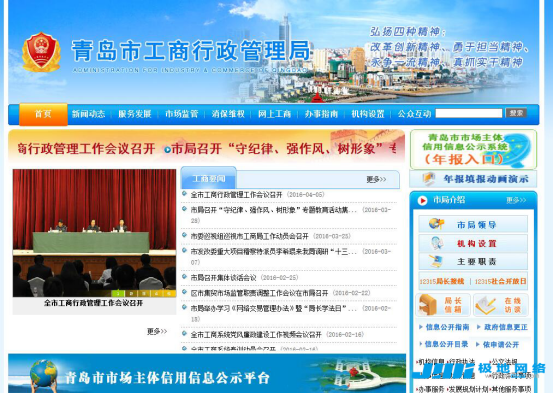Expand 更多>> below the photo carousel
The width and height of the screenshot is (553, 393).
coord(157,331)
